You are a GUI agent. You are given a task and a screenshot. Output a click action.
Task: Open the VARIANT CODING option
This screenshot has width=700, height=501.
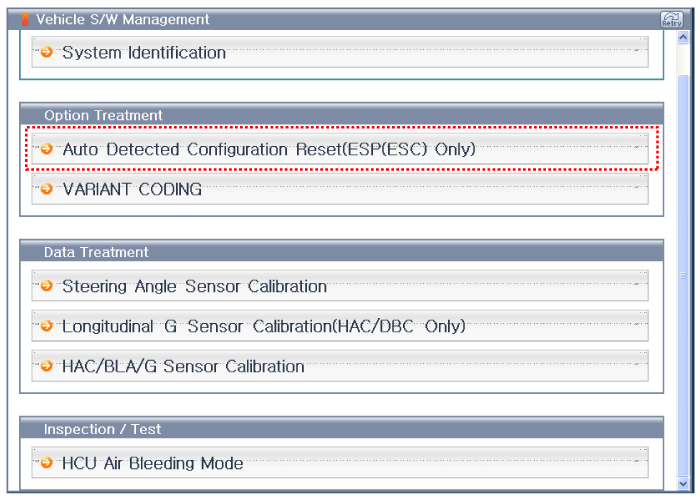tap(132, 189)
